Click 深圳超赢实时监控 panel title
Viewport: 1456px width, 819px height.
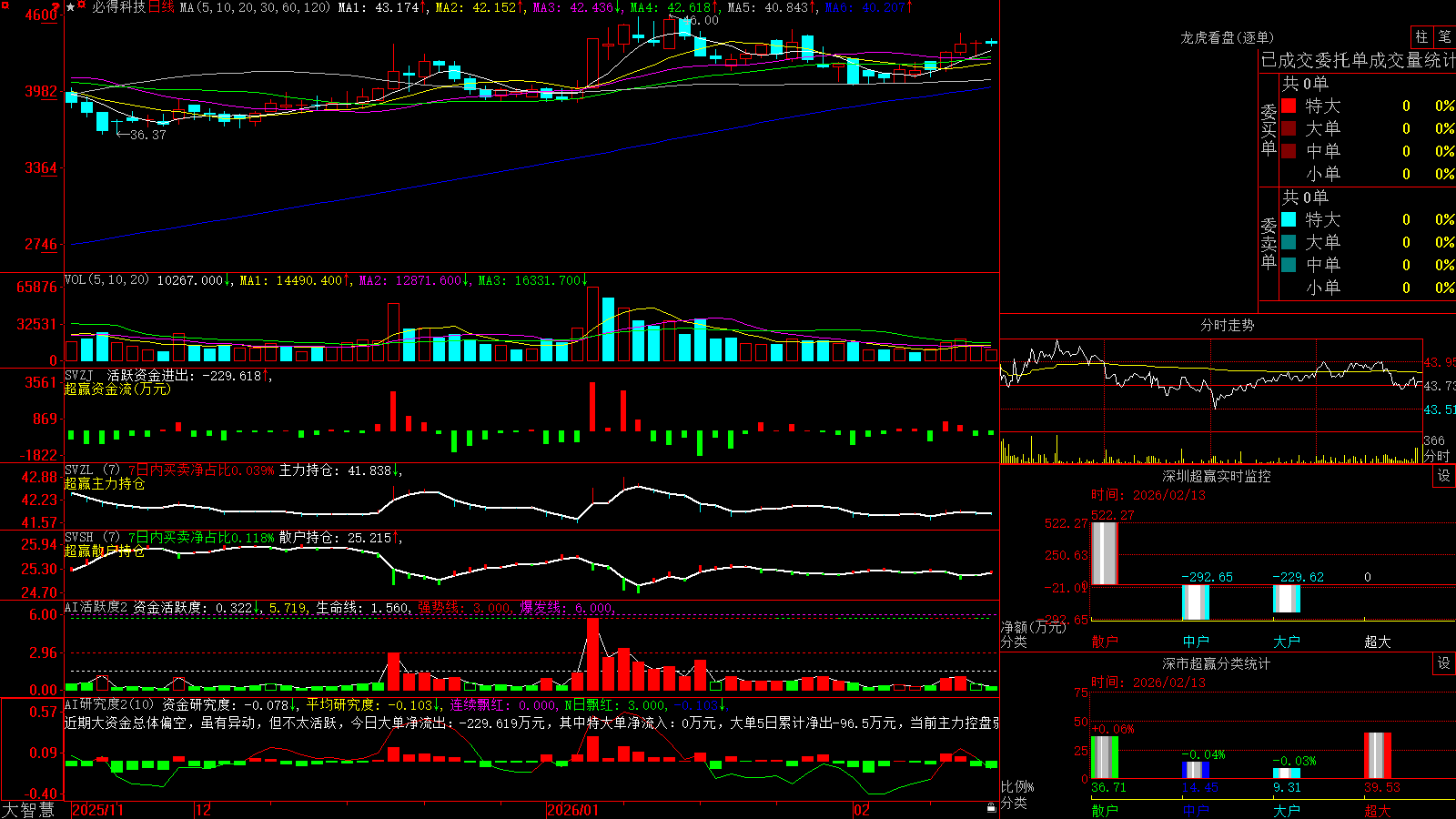tap(1216, 476)
